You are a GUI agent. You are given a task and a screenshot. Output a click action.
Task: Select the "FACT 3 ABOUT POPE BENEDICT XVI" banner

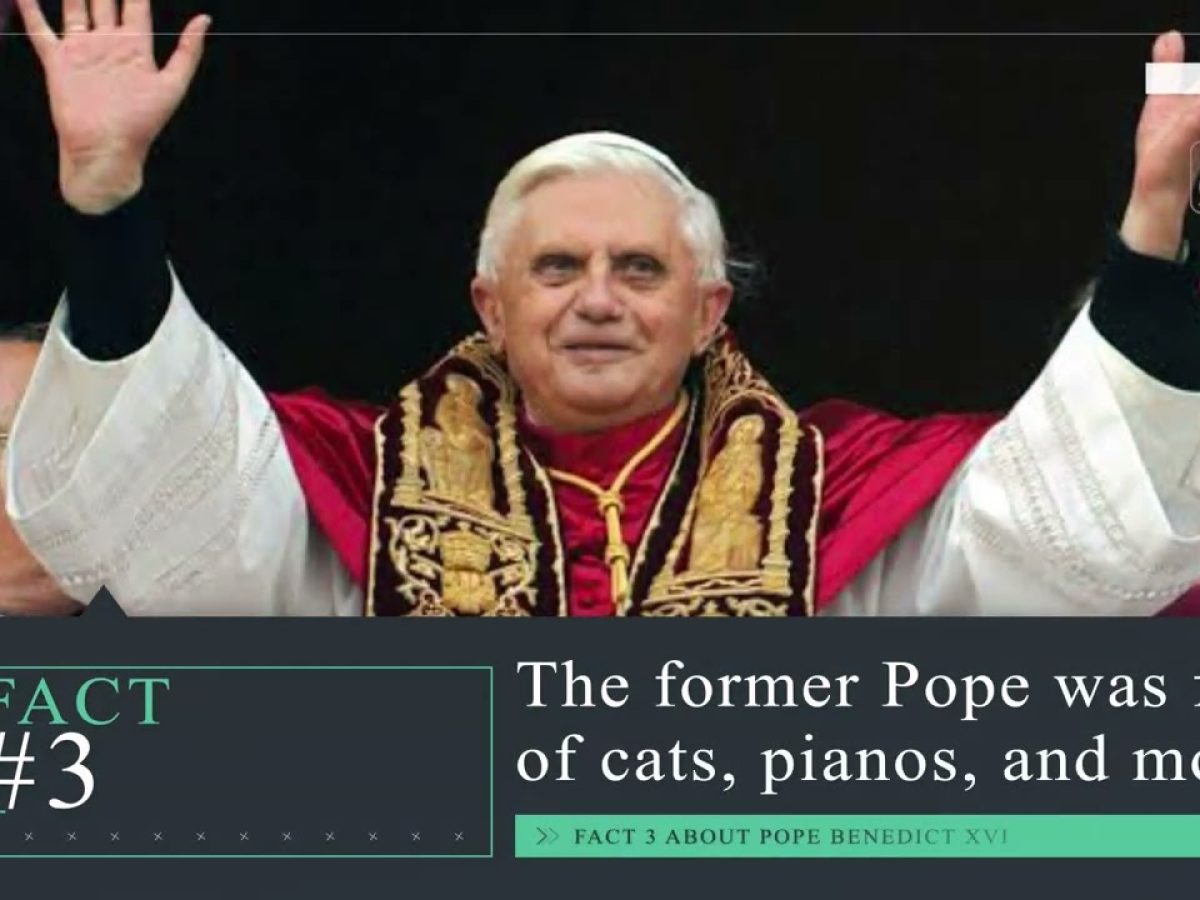tap(857, 836)
